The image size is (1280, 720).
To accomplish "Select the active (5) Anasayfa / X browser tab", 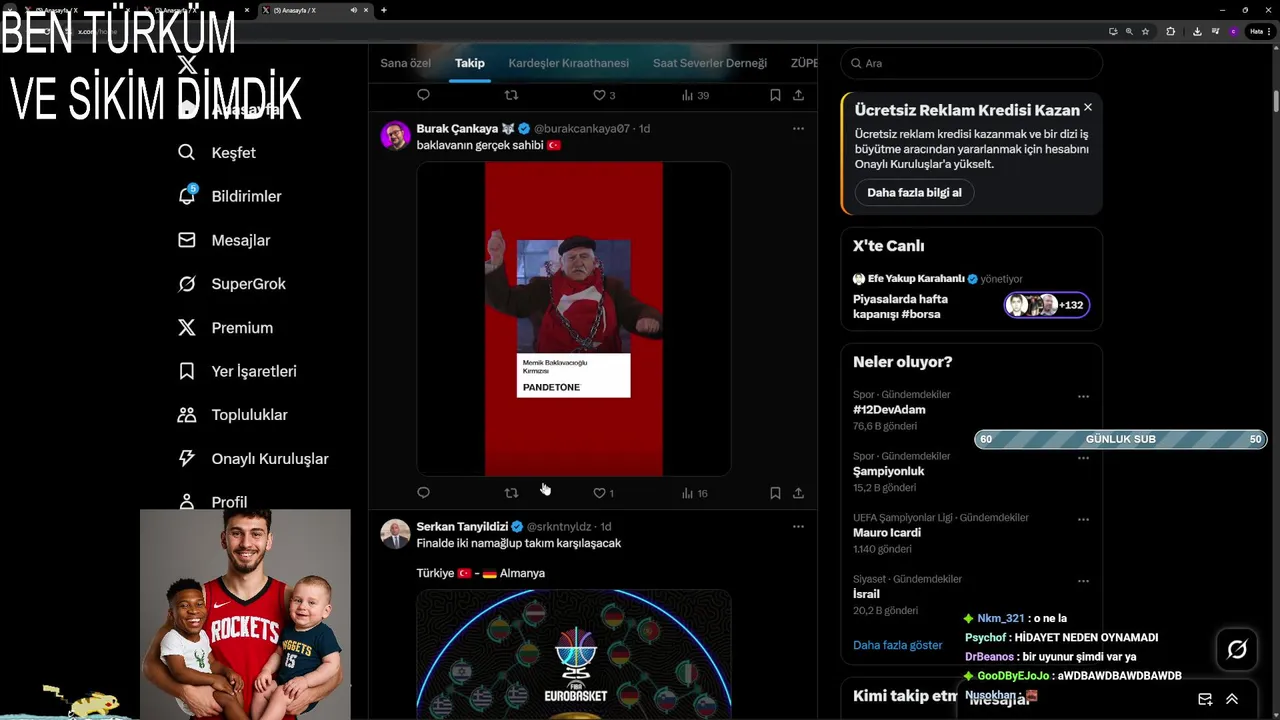I will (315, 10).
